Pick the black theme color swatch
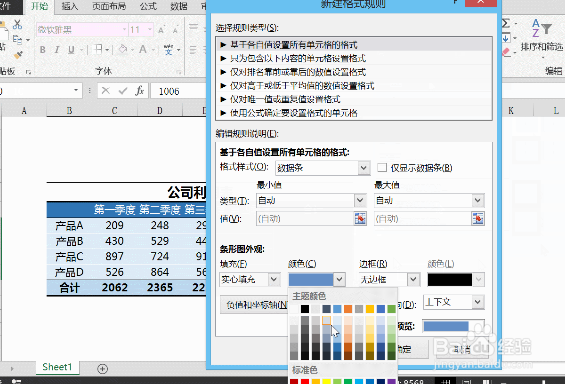 coord(305,309)
